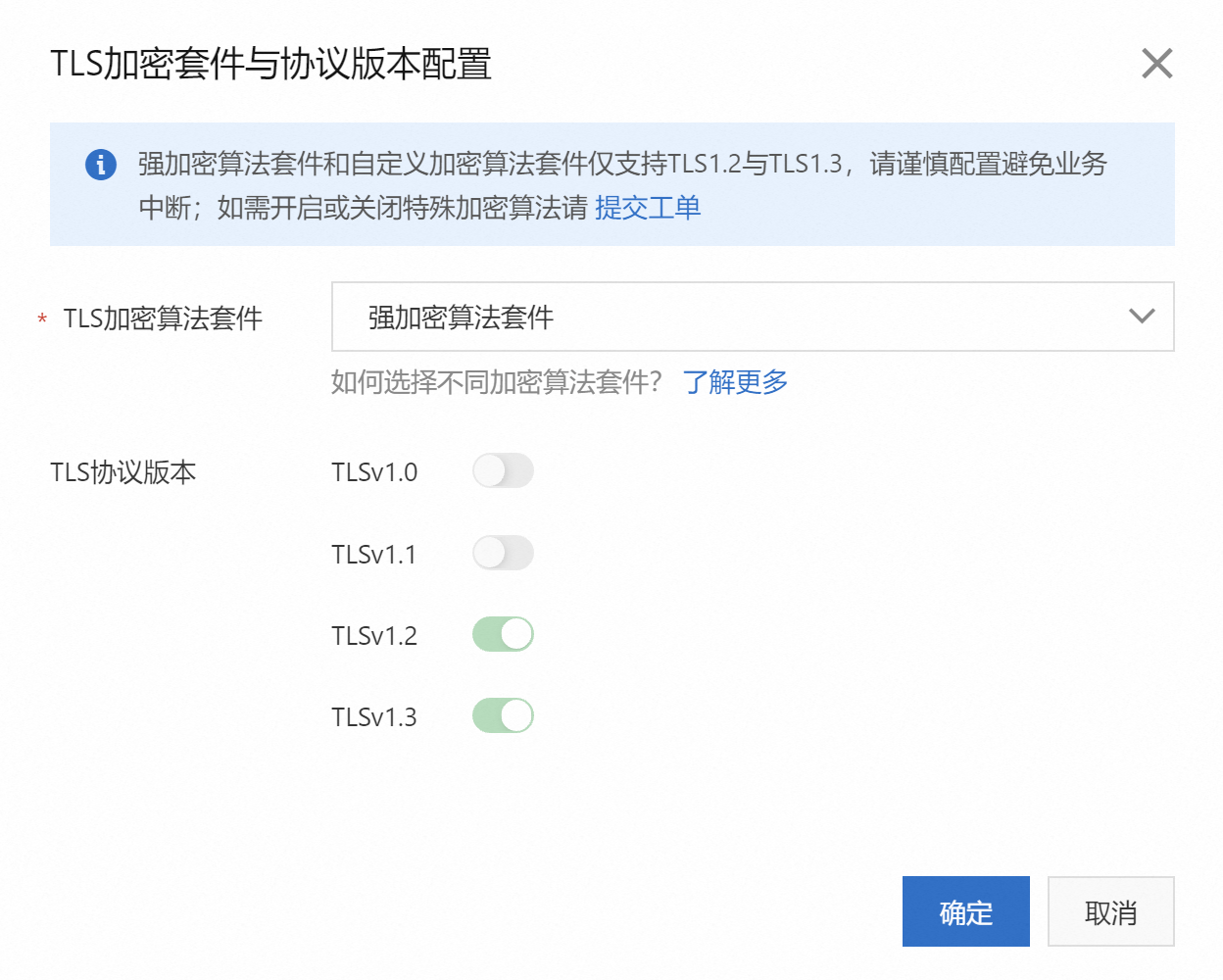
Task: Click the TLS加密算法套件 field label
Action: 163,318
